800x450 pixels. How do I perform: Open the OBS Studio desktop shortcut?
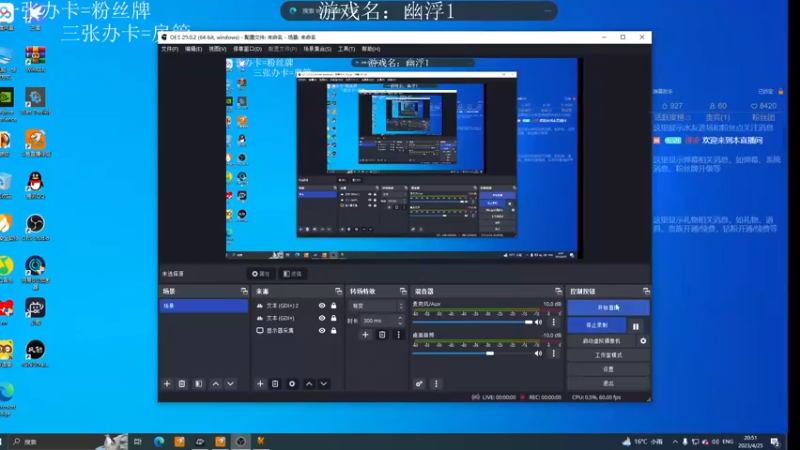point(35,227)
